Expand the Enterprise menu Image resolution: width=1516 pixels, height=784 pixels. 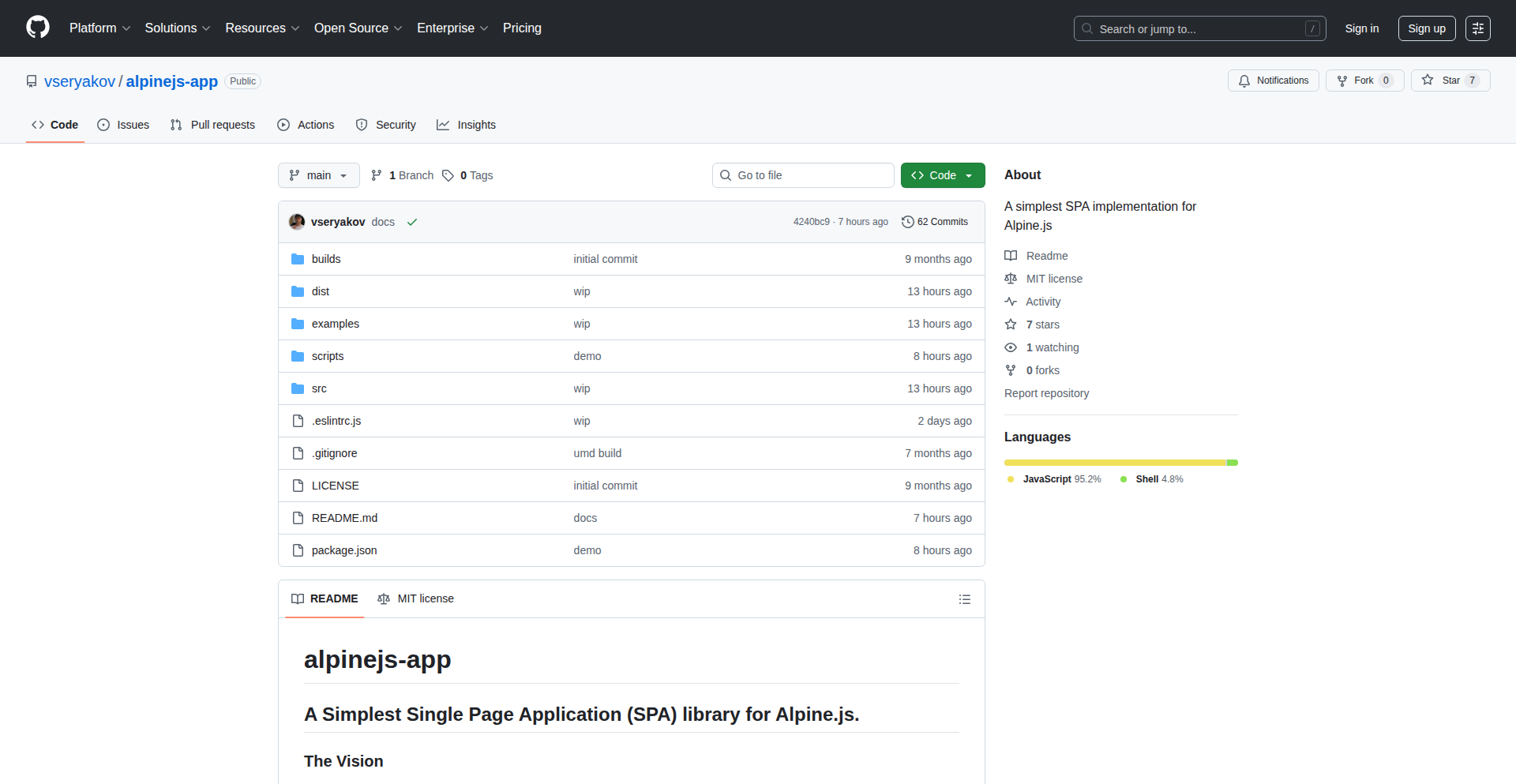point(452,28)
